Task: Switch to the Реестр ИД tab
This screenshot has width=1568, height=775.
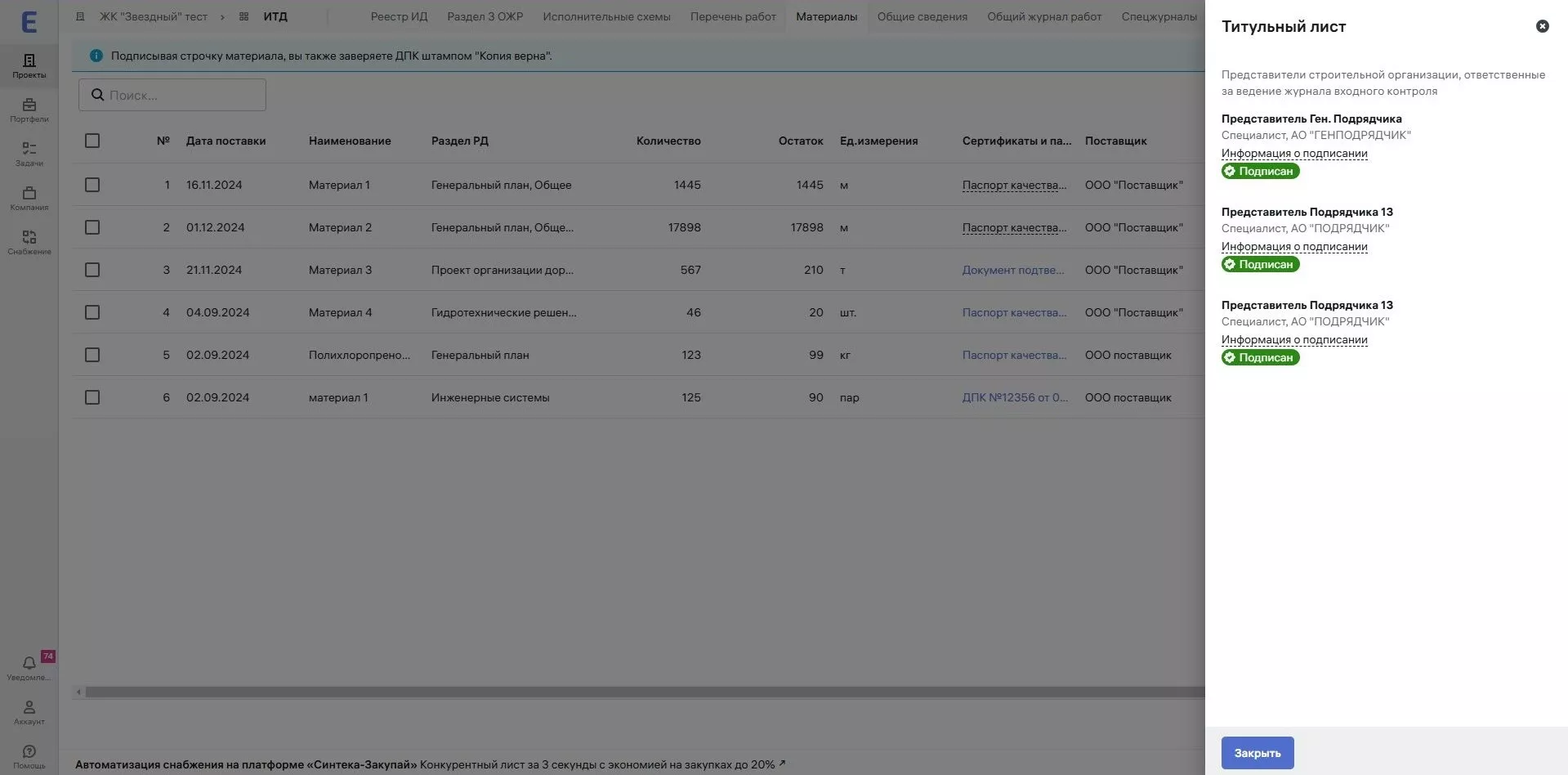Action: pos(399,16)
